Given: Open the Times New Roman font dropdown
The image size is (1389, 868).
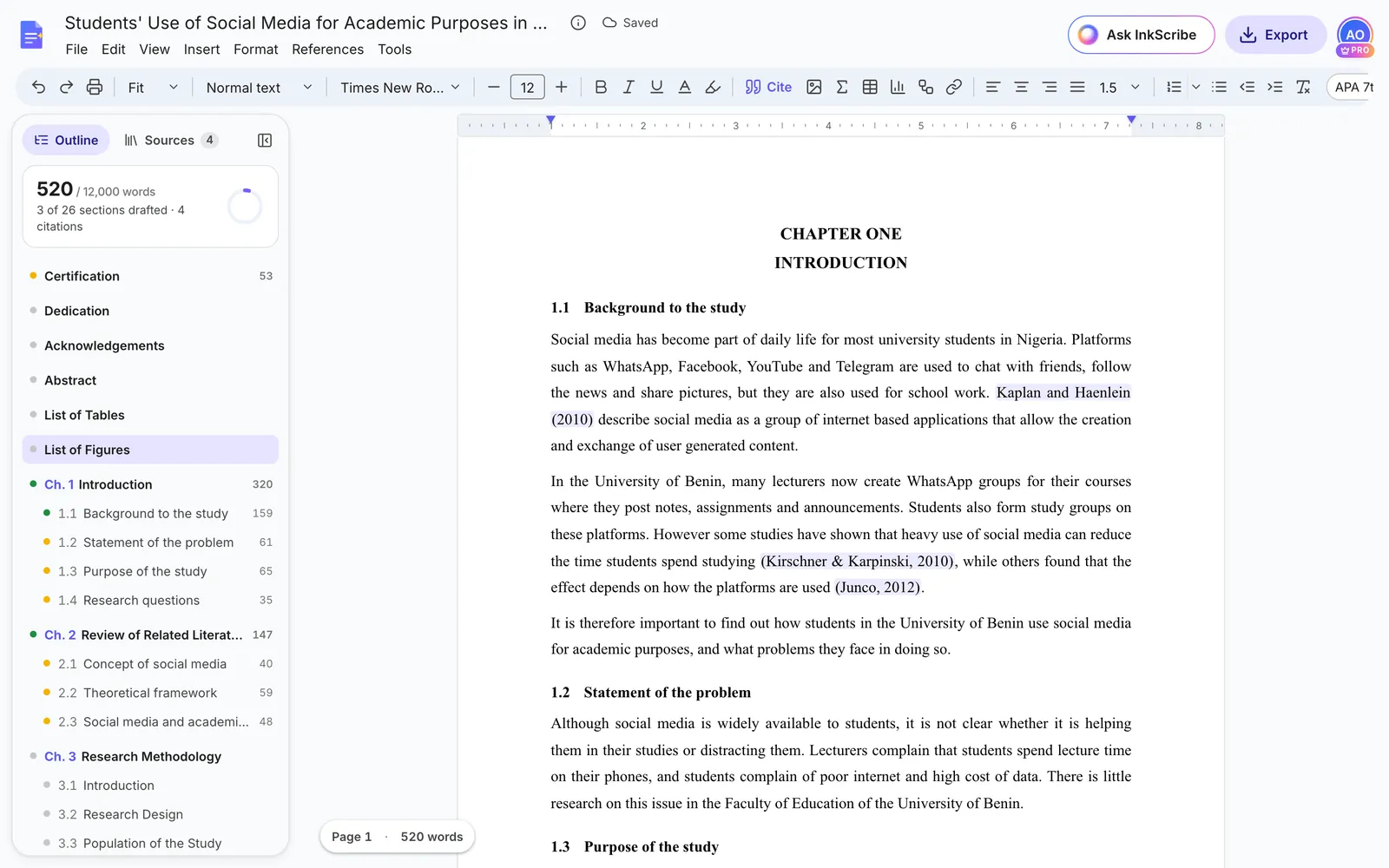Looking at the screenshot, I should (400, 87).
